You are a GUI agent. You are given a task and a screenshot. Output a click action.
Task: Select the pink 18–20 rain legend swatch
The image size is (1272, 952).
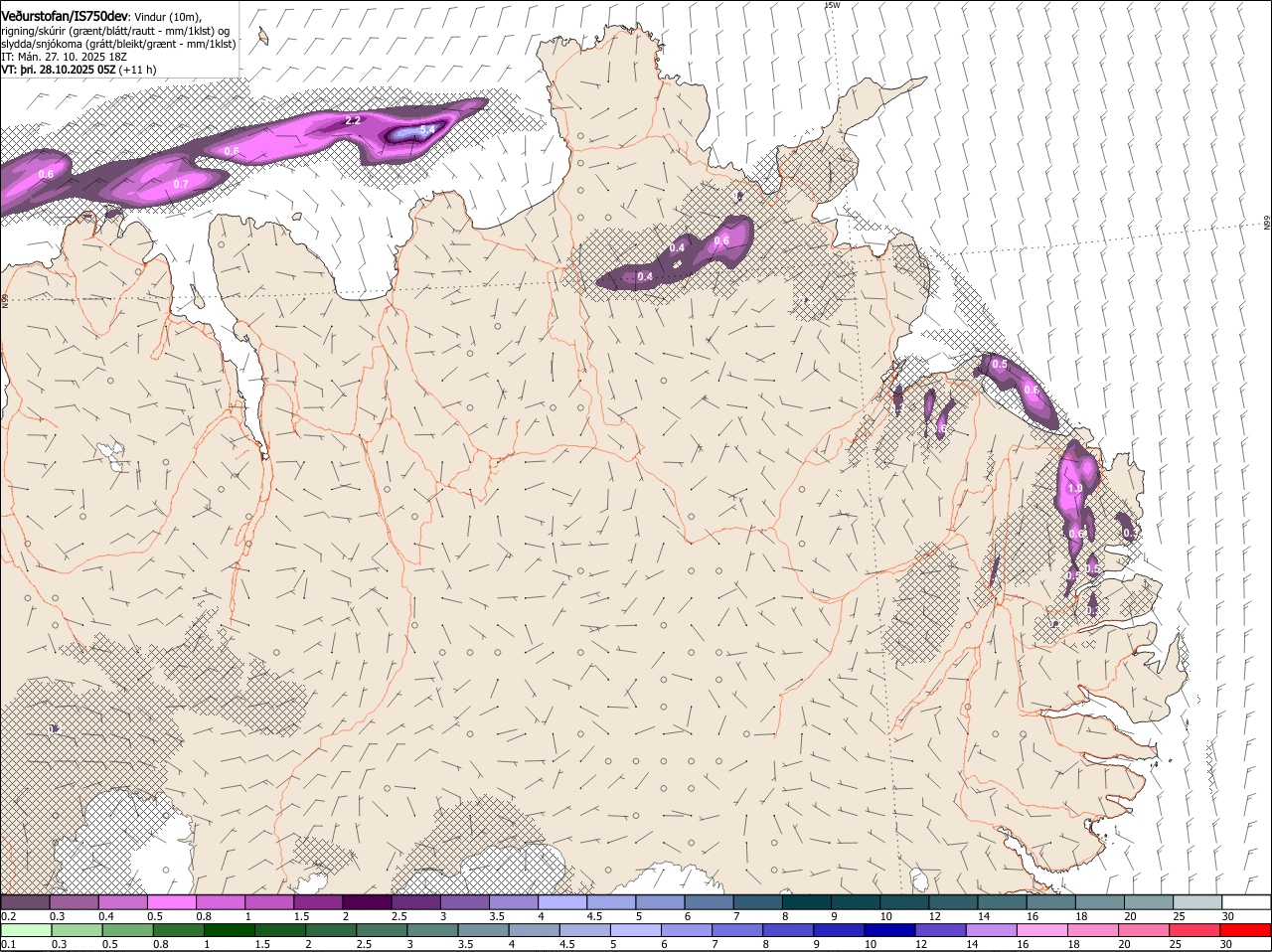1091,930
